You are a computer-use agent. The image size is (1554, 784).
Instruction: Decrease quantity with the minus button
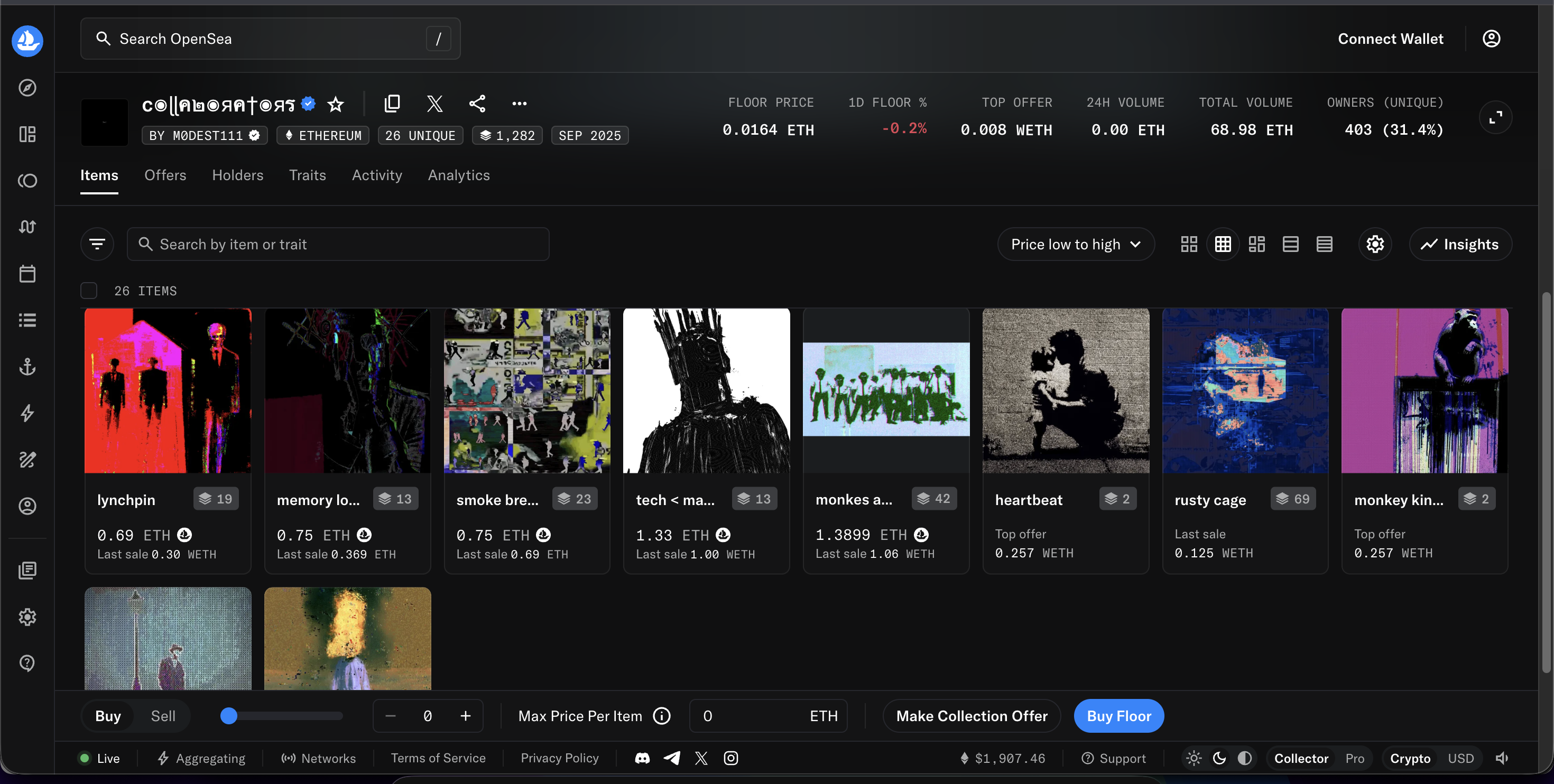tap(390, 716)
